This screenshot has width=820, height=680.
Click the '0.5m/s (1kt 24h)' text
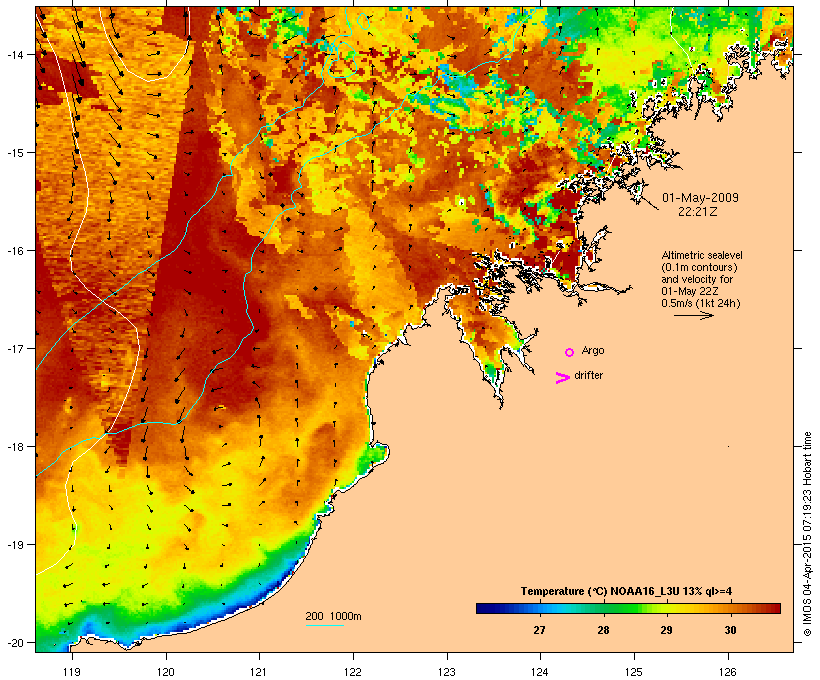(x=701, y=303)
